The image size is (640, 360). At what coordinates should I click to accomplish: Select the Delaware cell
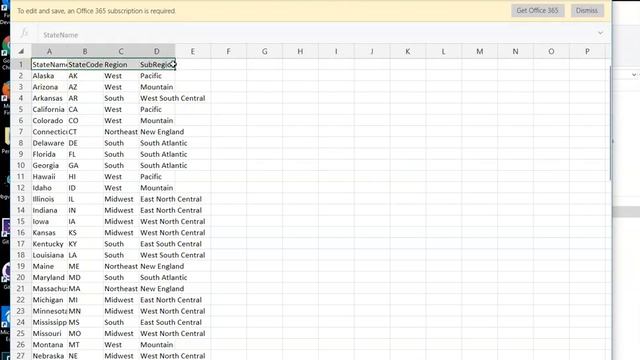(49, 143)
